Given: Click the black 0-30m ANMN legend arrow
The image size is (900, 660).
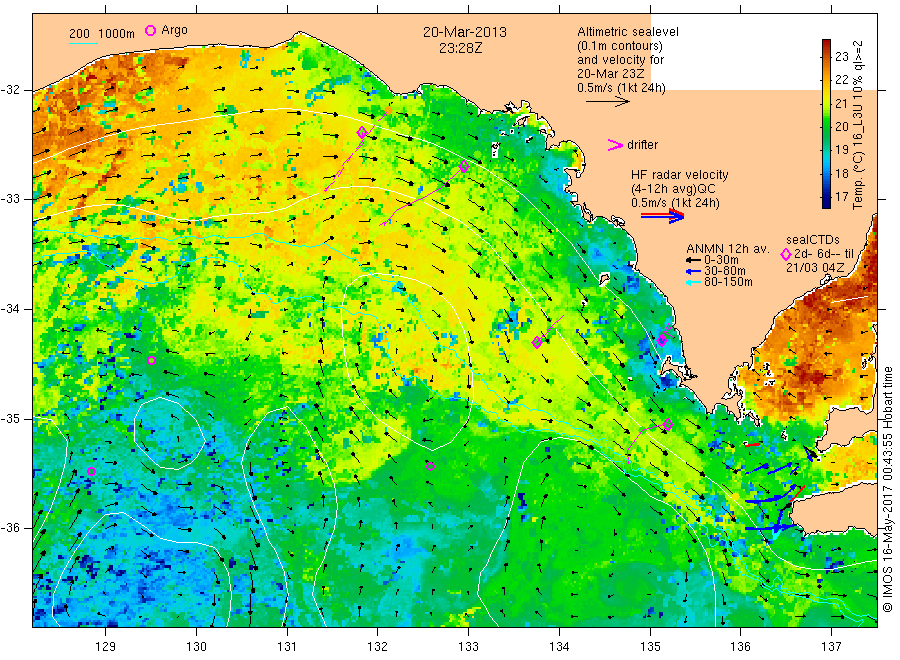Looking at the screenshot, I should click(693, 260).
